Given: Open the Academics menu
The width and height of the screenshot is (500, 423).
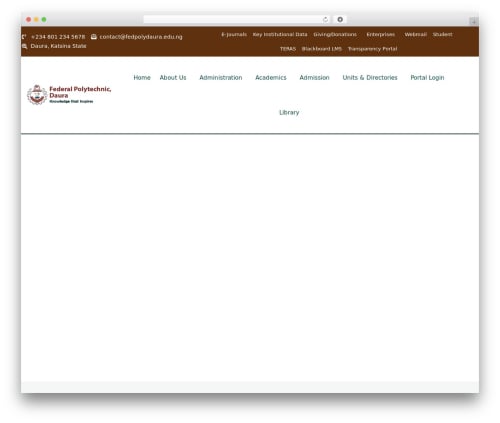Looking at the screenshot, I should 271,77.
